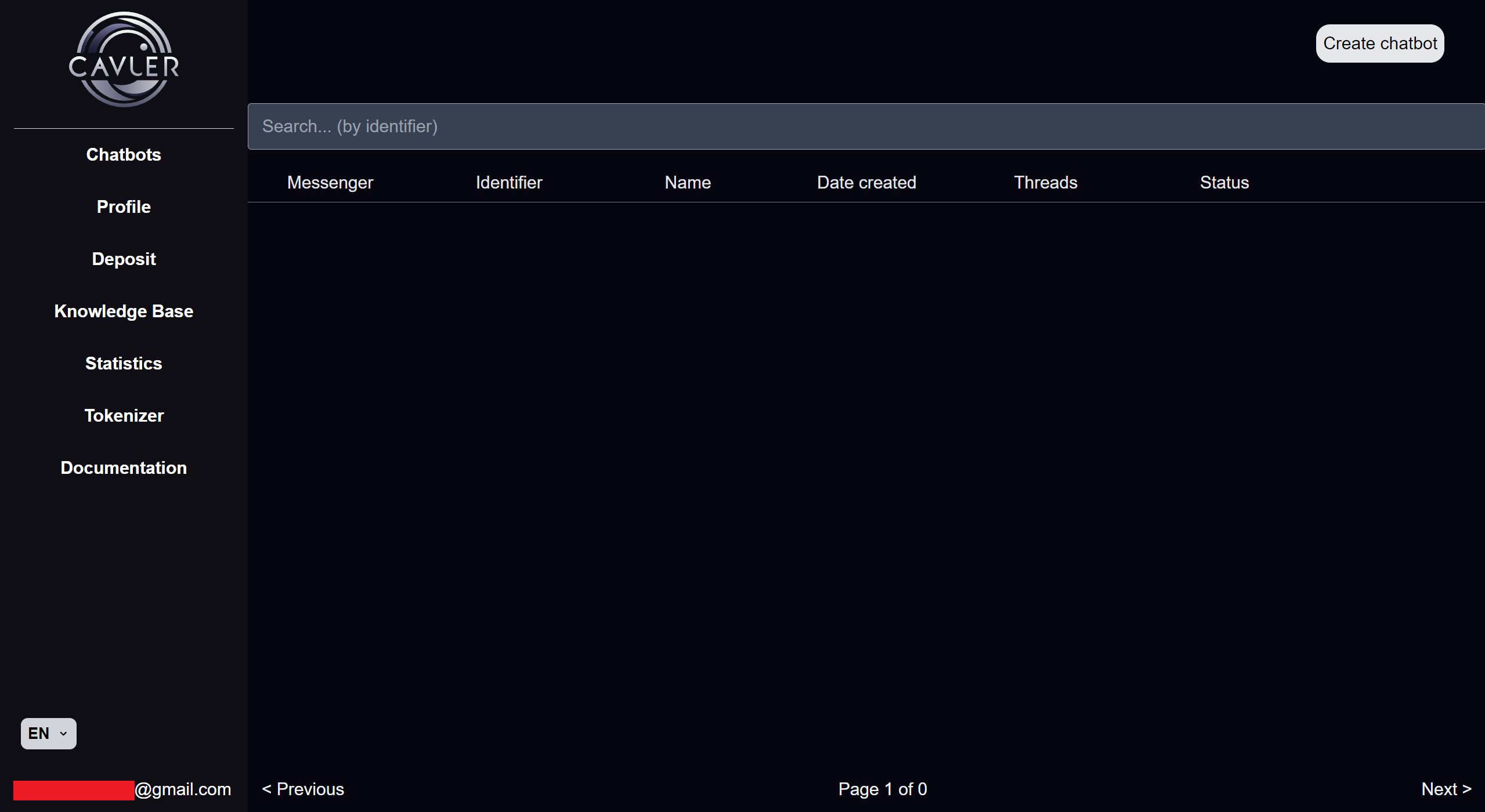1485x812 pixels.
Task: Navigate to Knowledge Base
Action: tap(124, 311)
